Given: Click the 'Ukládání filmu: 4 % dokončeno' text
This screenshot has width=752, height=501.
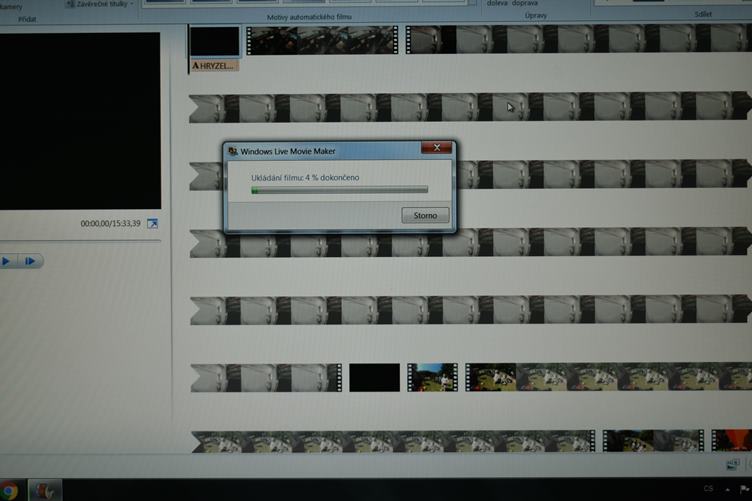Looking at the screenshot, I should click(305, 177).
